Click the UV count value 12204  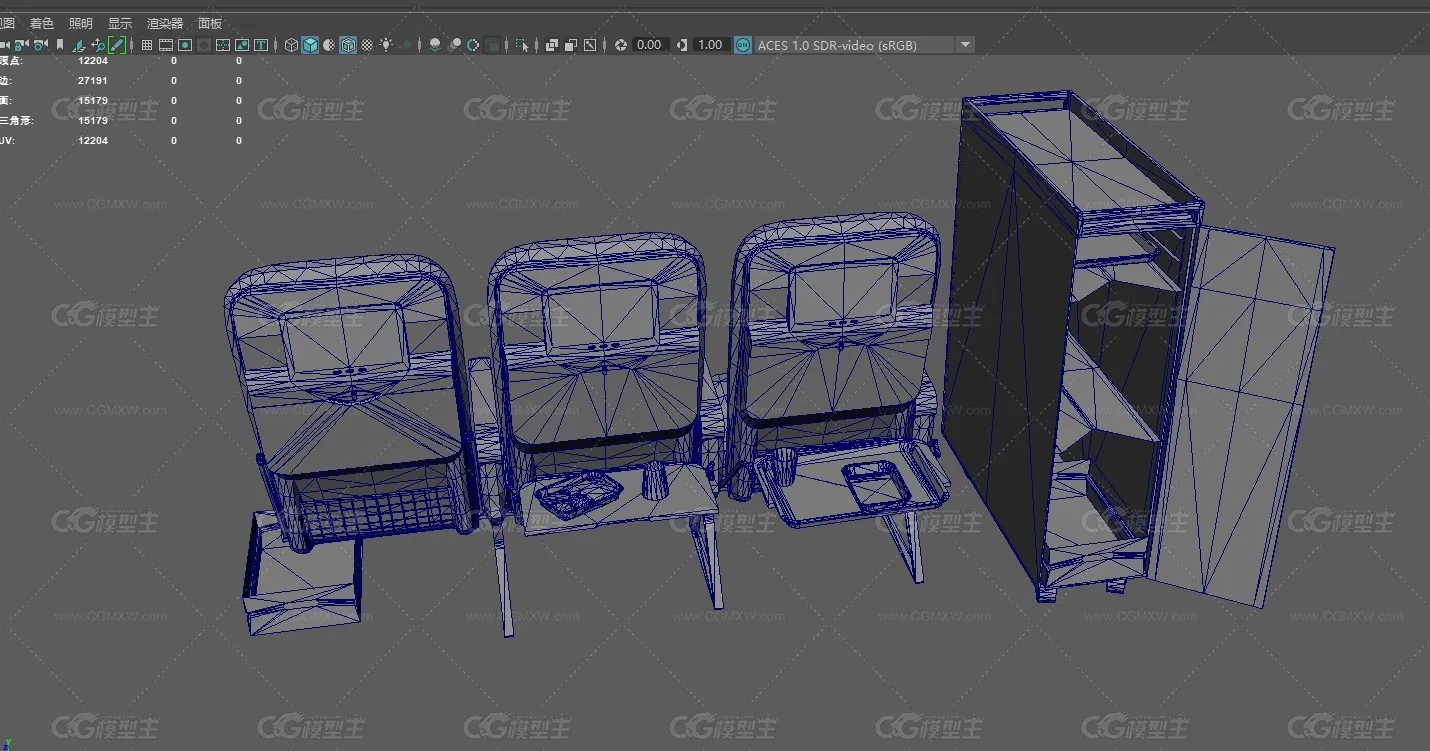(x=93, y=140)
